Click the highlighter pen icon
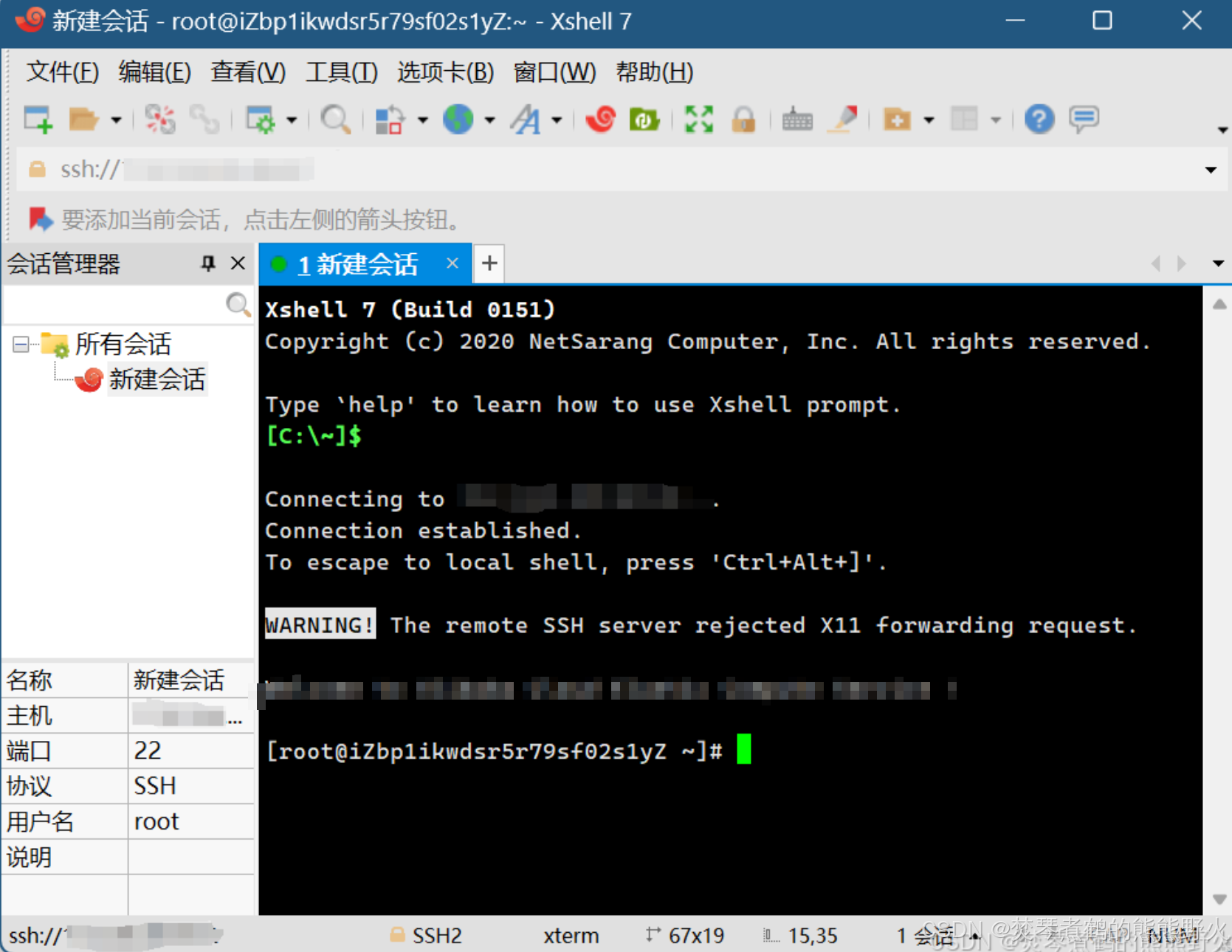This screenshot has height=952, width=1232. 842,119
